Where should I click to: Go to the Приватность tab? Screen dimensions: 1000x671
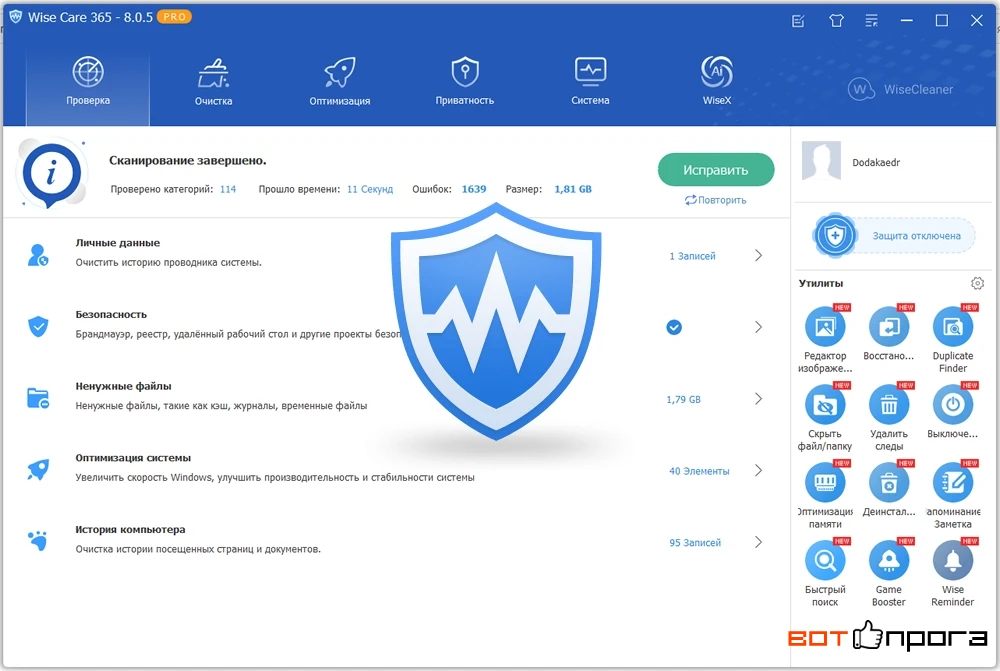(465, 81)
